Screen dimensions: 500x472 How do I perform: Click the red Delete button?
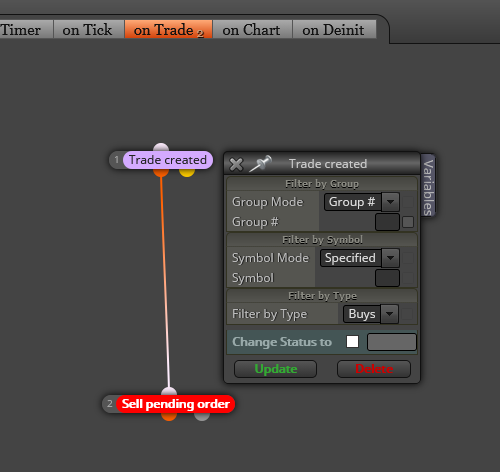click(374, 369)
